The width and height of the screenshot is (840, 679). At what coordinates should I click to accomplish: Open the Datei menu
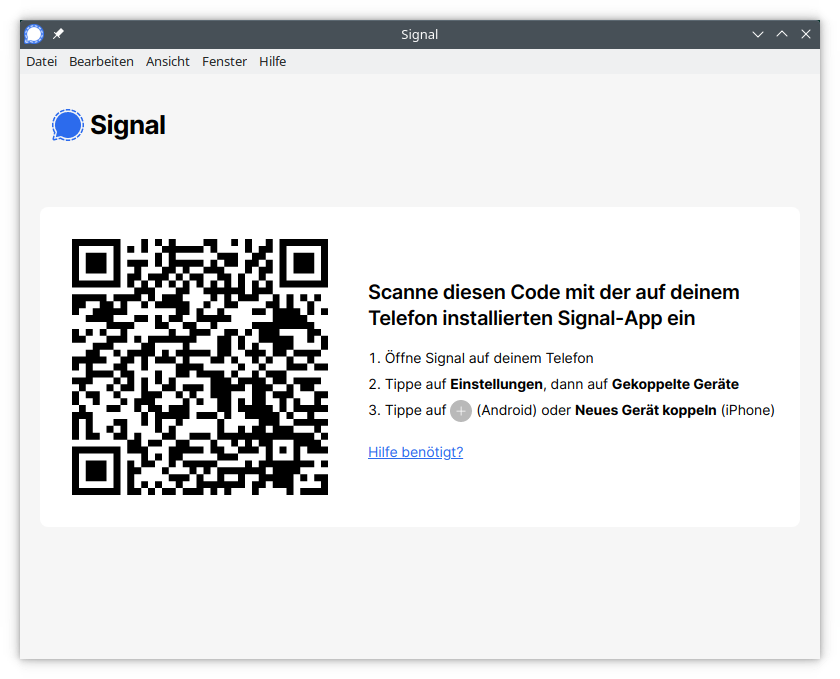(42, 61)
